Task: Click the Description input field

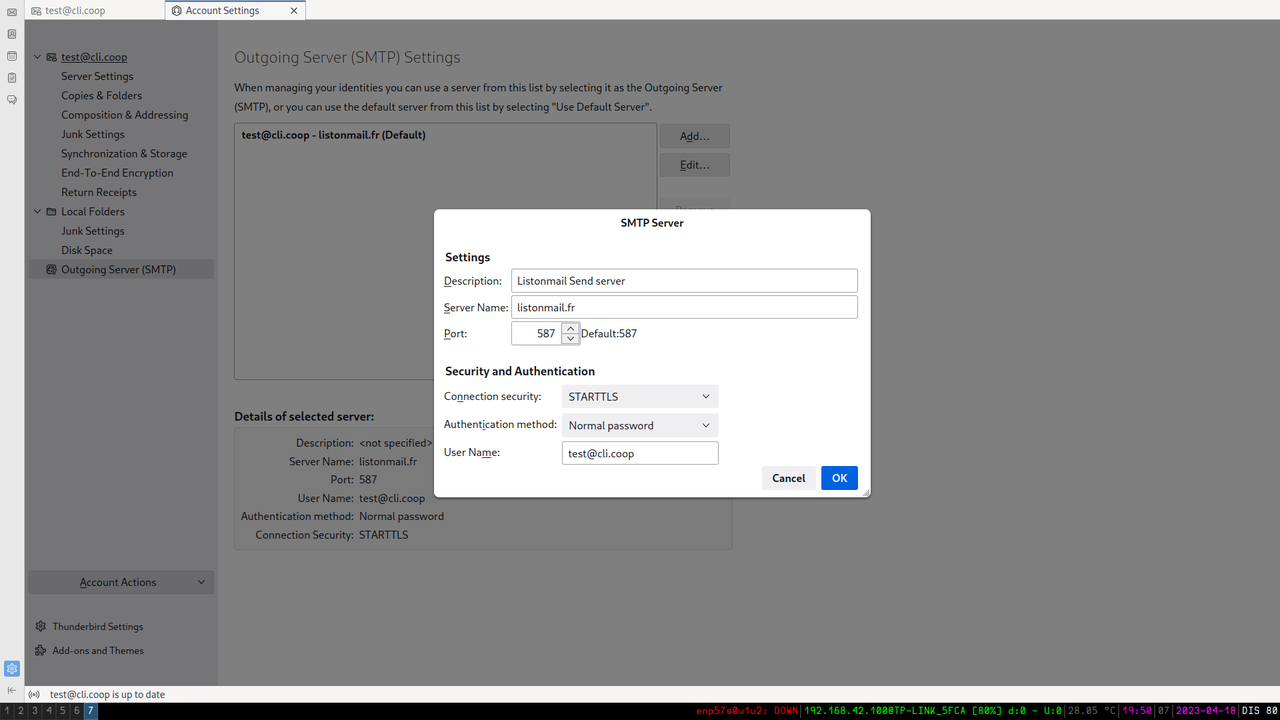Action: point(684,281)
